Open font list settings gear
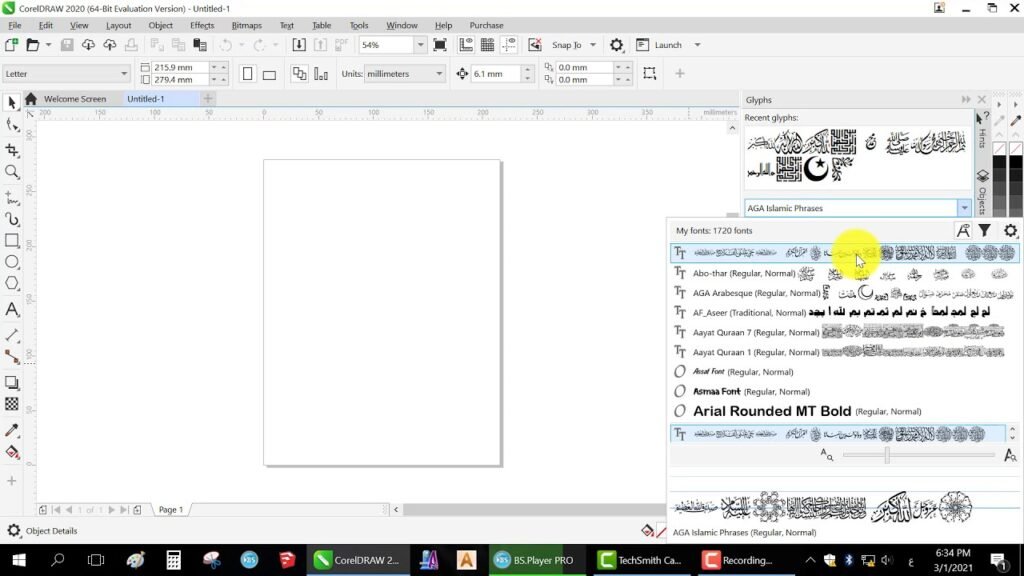The width and height of the screenshot is (1024, 576). coord(1010,231)
